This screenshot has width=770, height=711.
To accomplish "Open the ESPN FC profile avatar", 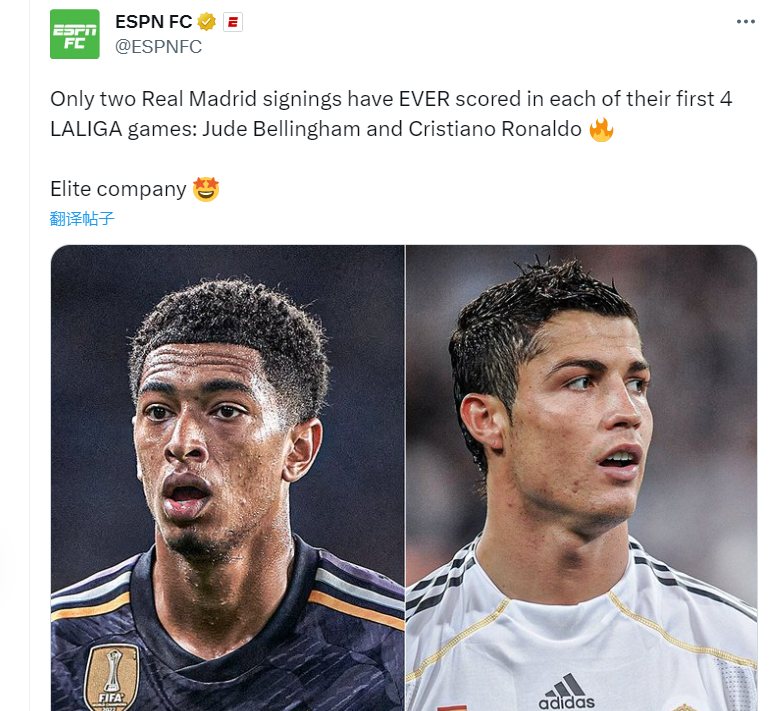I will [x=75, y=34].
